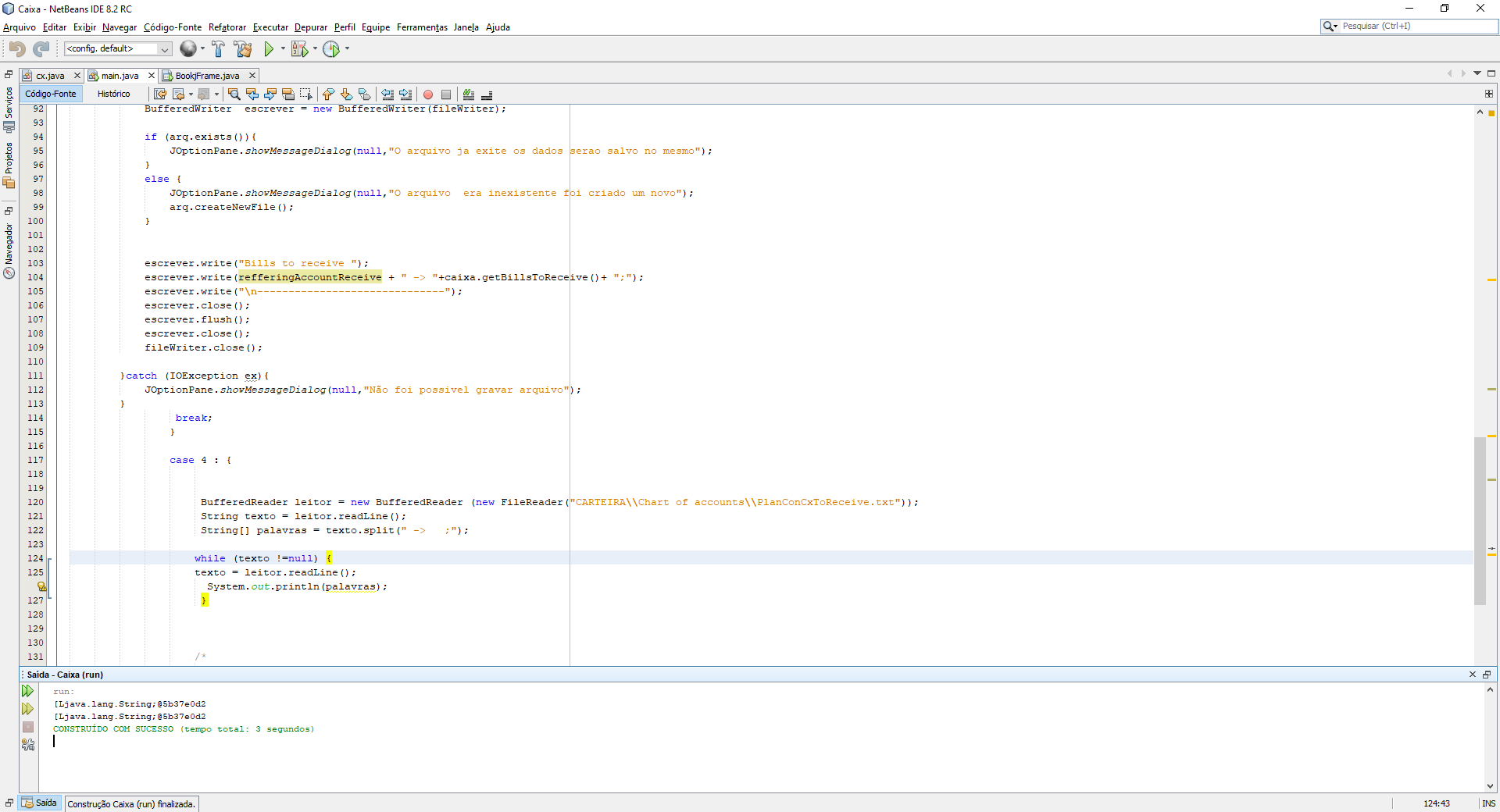
Task: Click Shift Line Right icon
Action: 405,94
